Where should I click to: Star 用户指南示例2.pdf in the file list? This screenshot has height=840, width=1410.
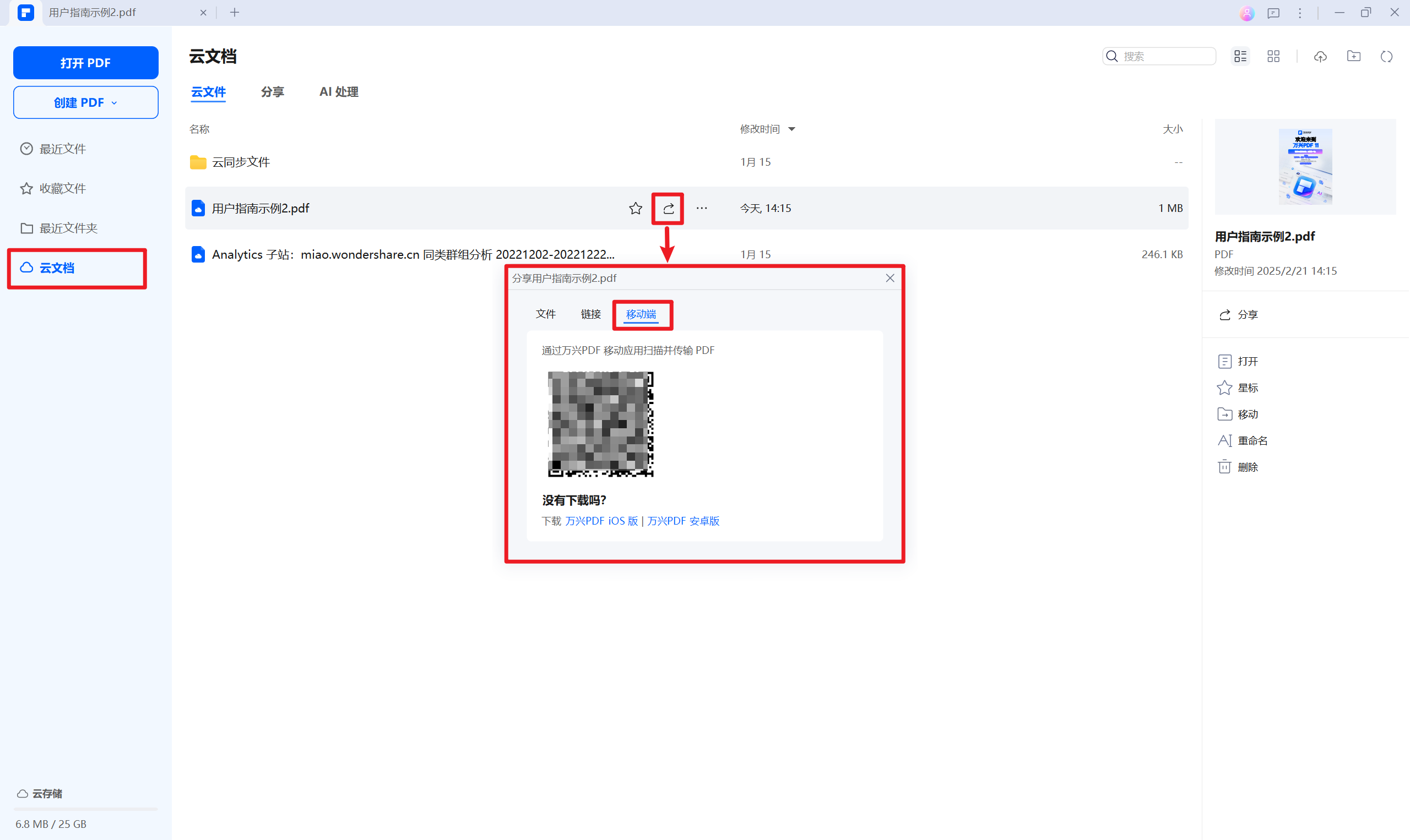click(x=635, y=208)
